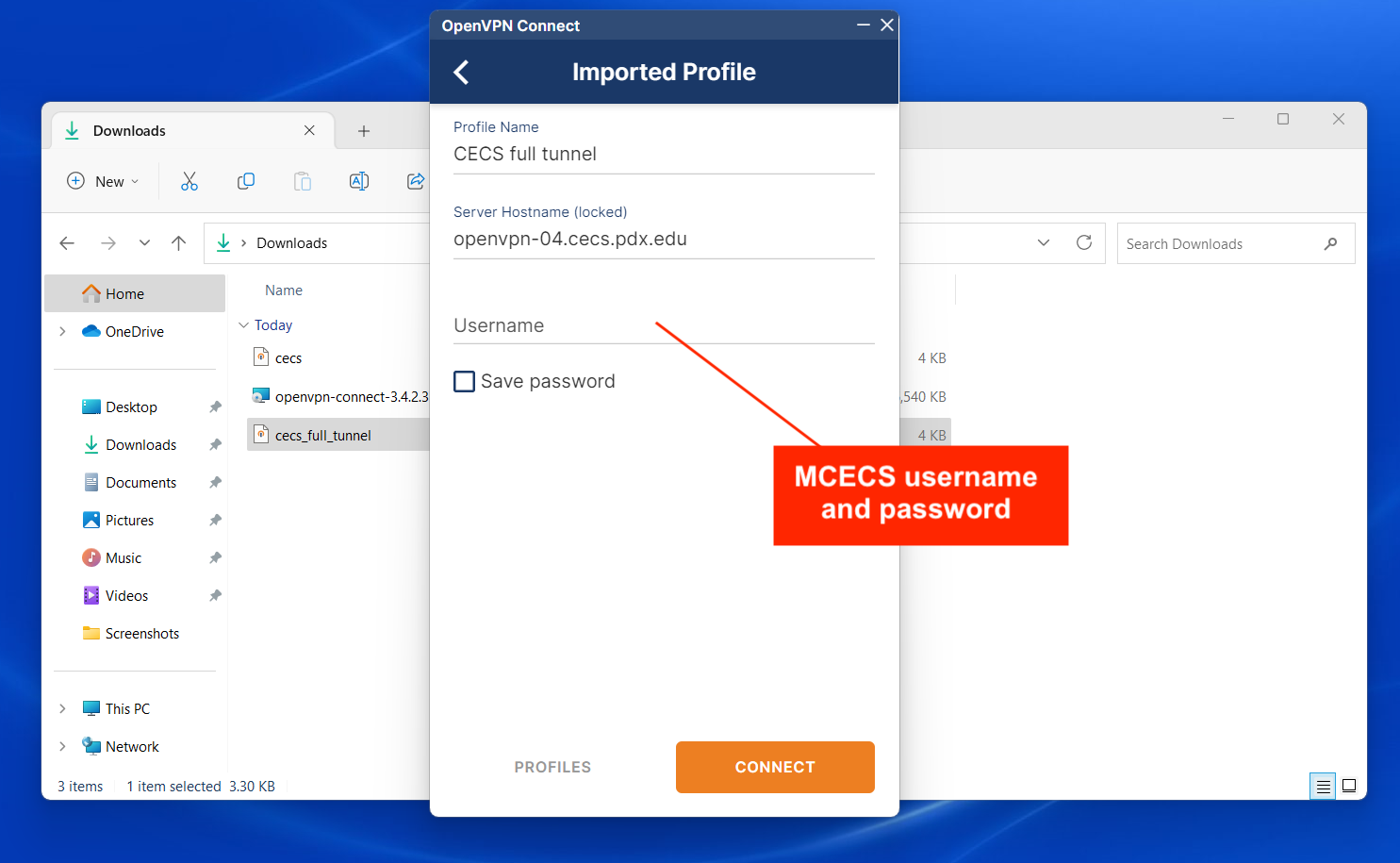Image resolution: width=1400 pixels, height=863 pixels.
Task: Navigate back in File Explorer
Action: [x=67, y=243]
